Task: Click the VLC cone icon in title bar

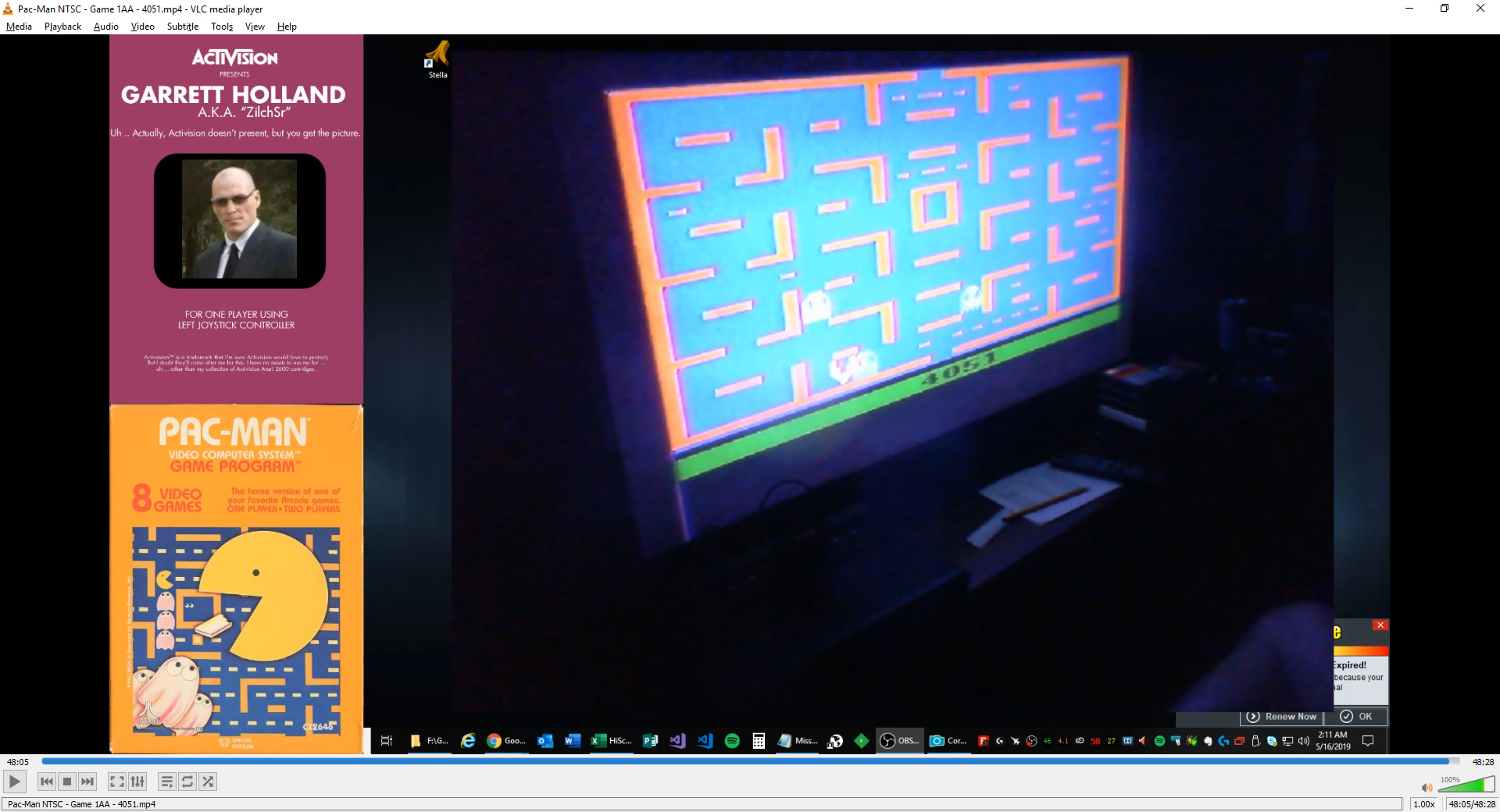Action: [x=8, y=9]
